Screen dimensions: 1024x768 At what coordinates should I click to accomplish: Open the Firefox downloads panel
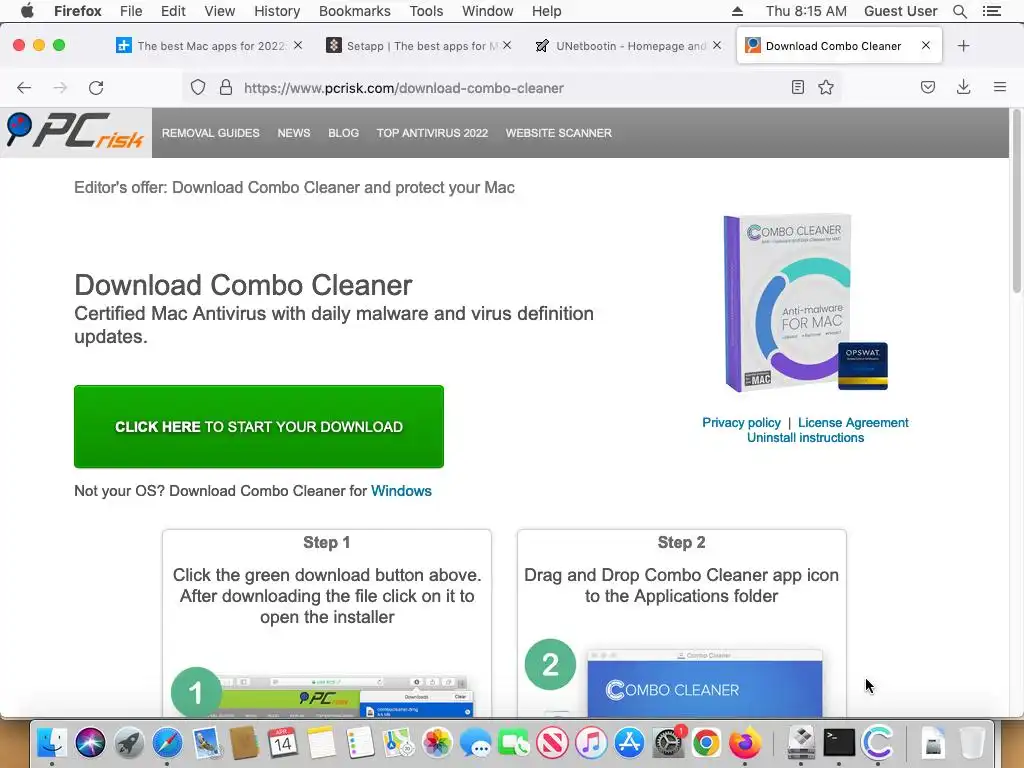[x=963, y=87]
